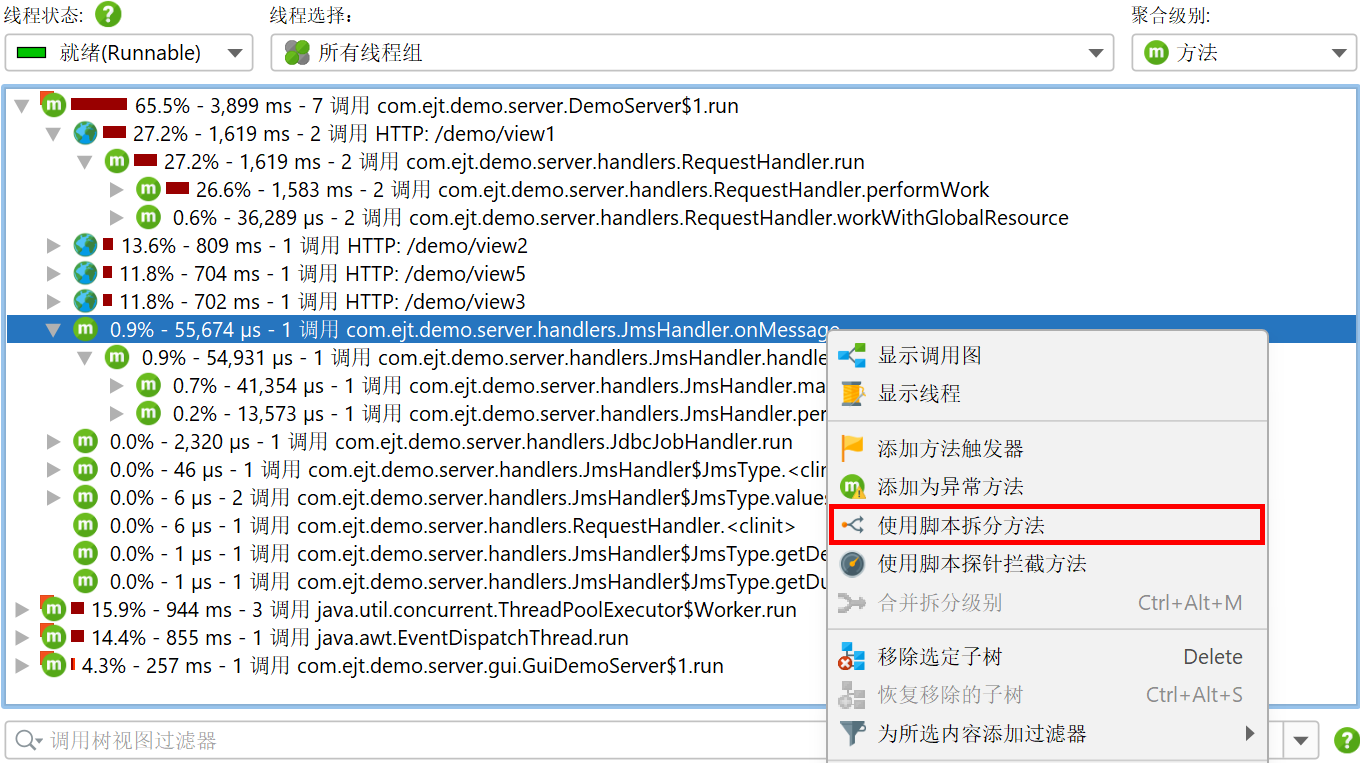Screen dimensions: 1360x763
Task: Open the 聚合级别 dropdown showing 方法
Action: coord(1244,53)
